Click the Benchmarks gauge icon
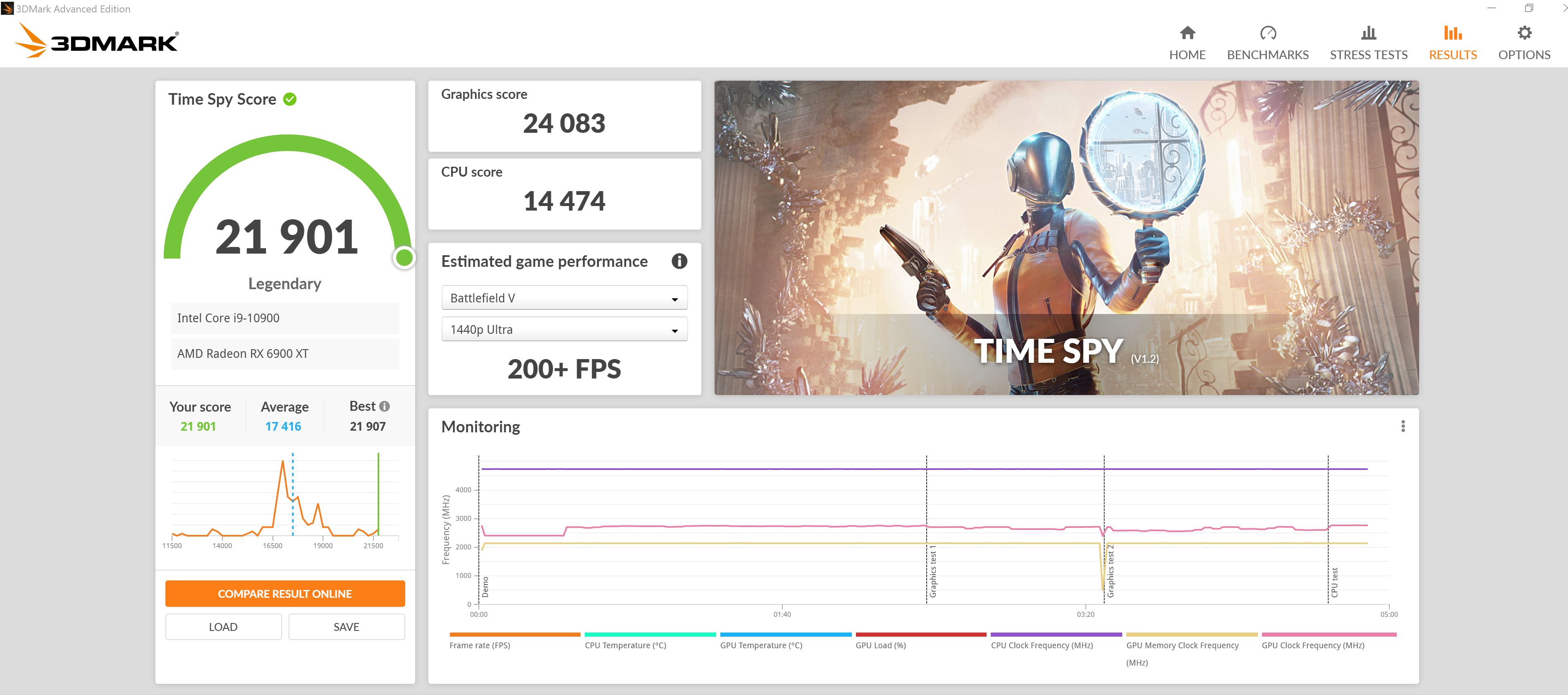This screenshot has width=1568, height=695. click(1267, 33)
